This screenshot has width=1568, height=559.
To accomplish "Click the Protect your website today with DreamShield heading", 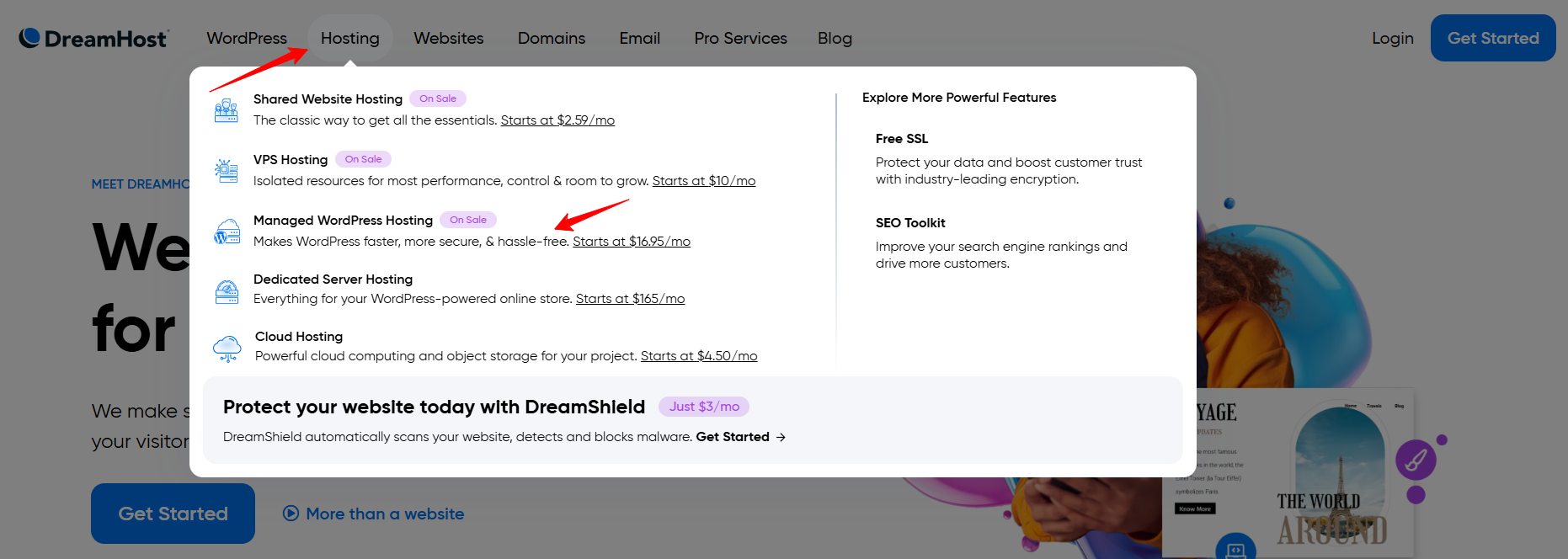I will coord(434,407).
